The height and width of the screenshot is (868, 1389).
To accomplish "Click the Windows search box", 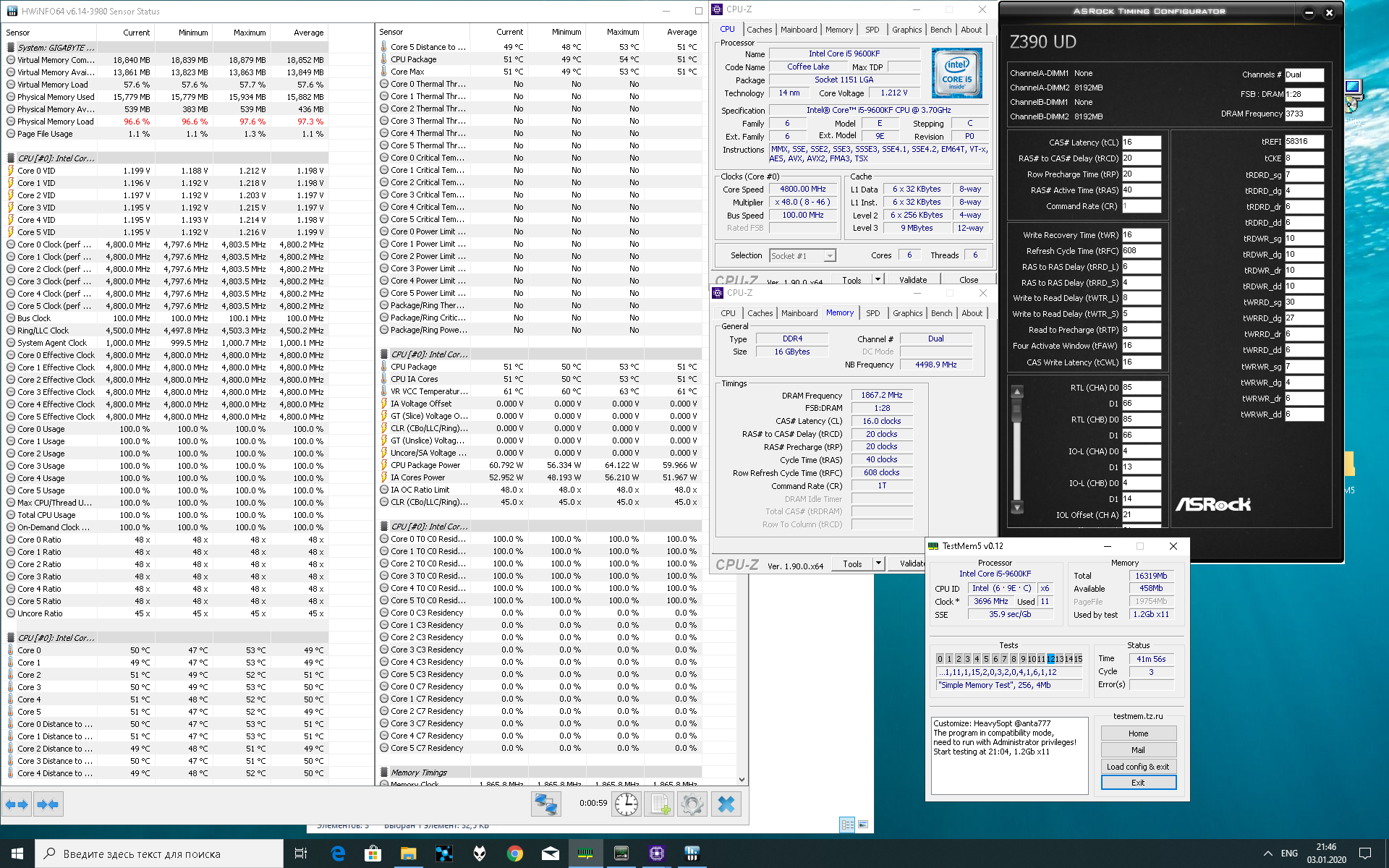I will [x=159, y=854].
